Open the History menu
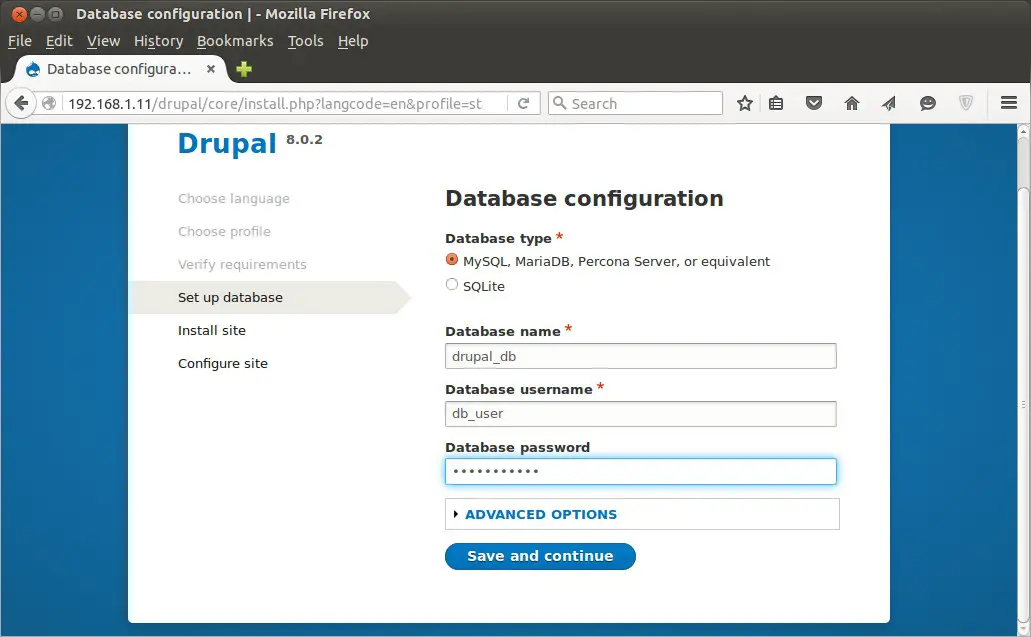The height and width of the screenshot is (637, 1031). [158, 41]
